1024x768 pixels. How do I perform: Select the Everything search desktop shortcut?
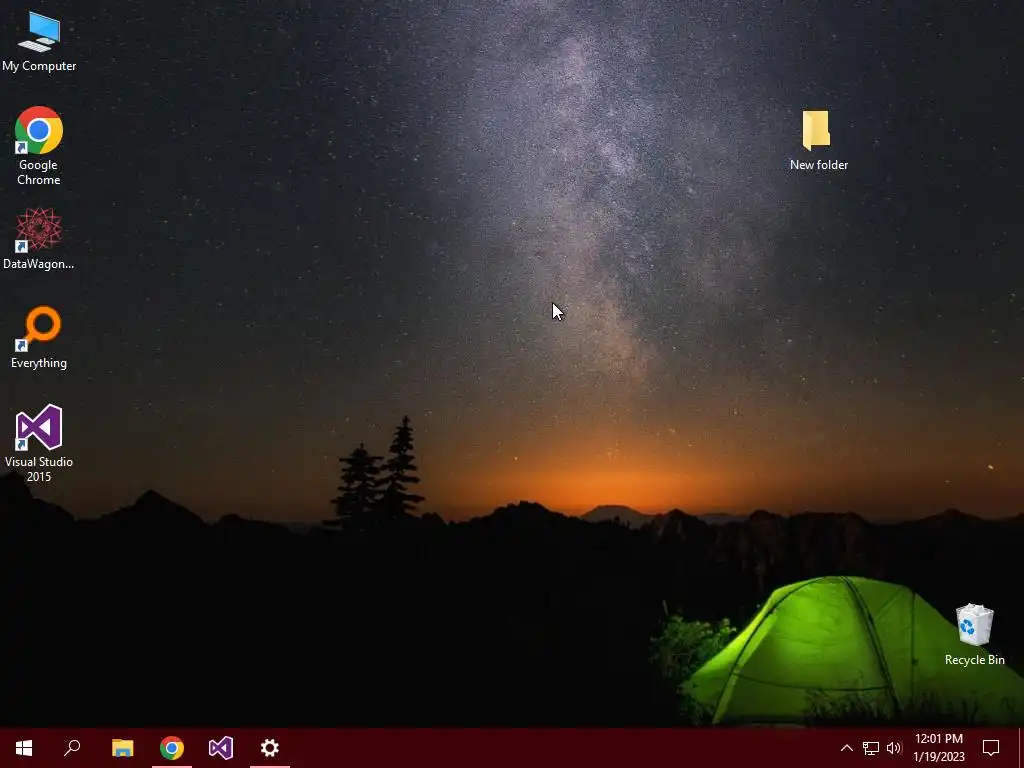[39, 337]
